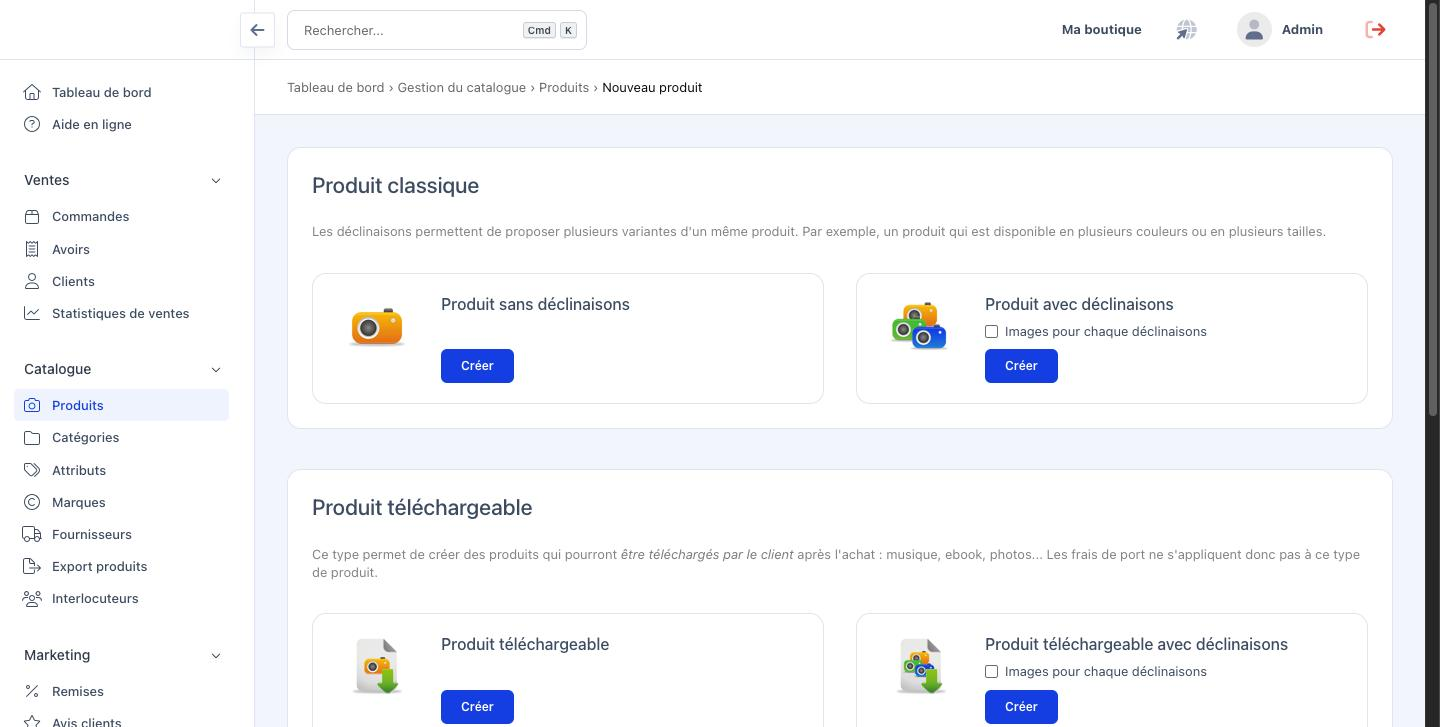The height and width of the screenshot is (727, 1440).
Task: Go to Tableau de bord breadcrumb
Action: pyautogui.click(x=335, y=88)
